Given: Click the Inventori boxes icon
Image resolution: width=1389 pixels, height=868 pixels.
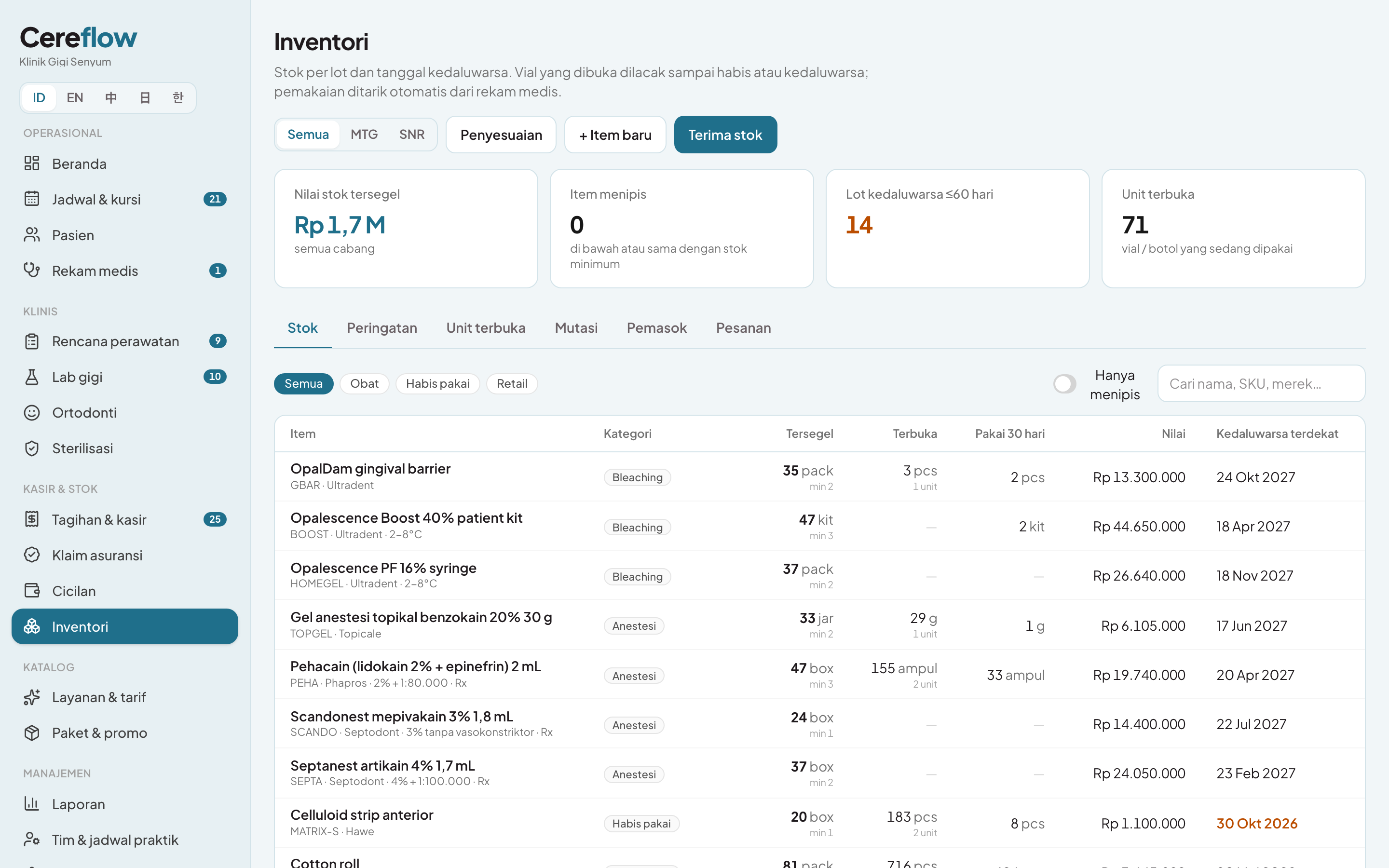Looking at the screenshot, I should (31, 626).
